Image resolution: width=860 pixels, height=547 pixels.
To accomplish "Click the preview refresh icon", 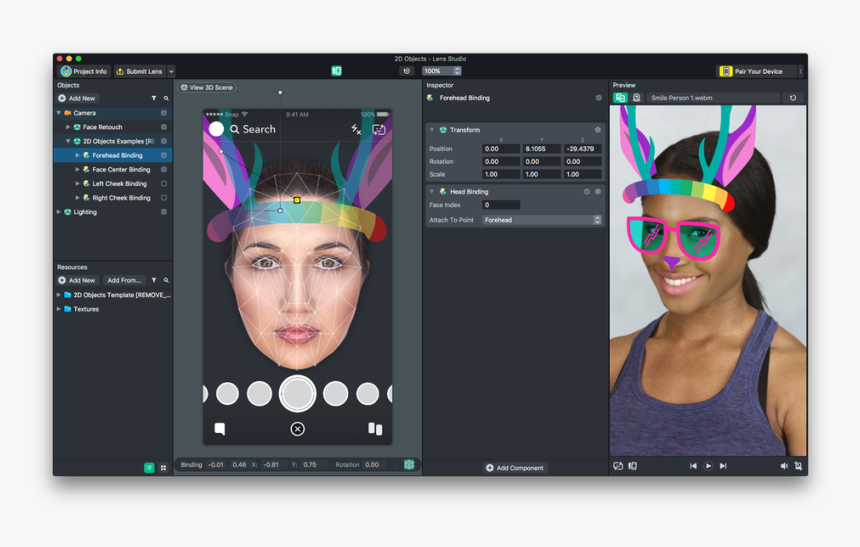I will tap(793, 98).
